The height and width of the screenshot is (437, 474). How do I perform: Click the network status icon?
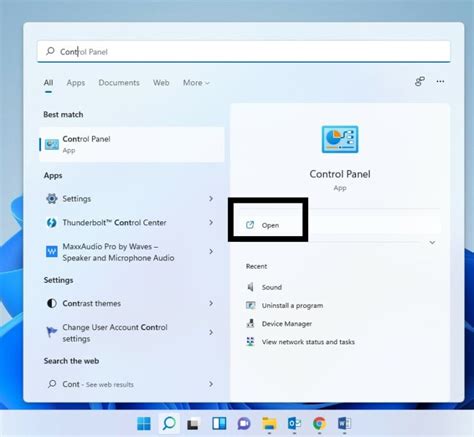(250, 342)
